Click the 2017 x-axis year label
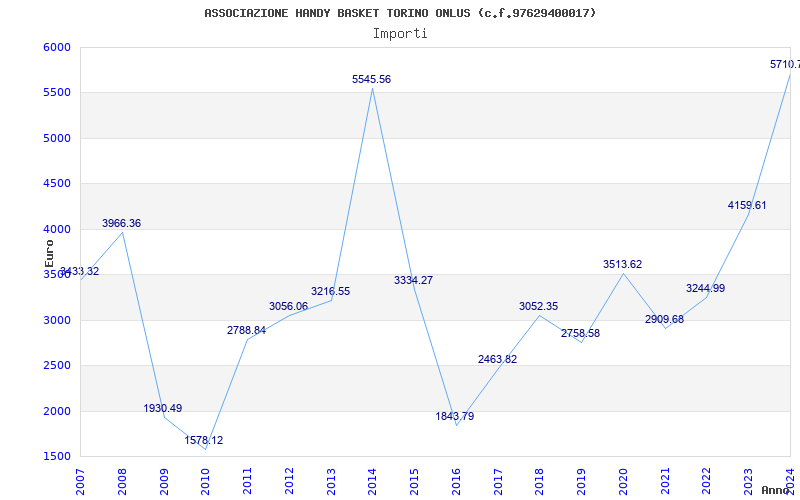Screen dimensions: 800x500 click(498, 482)
